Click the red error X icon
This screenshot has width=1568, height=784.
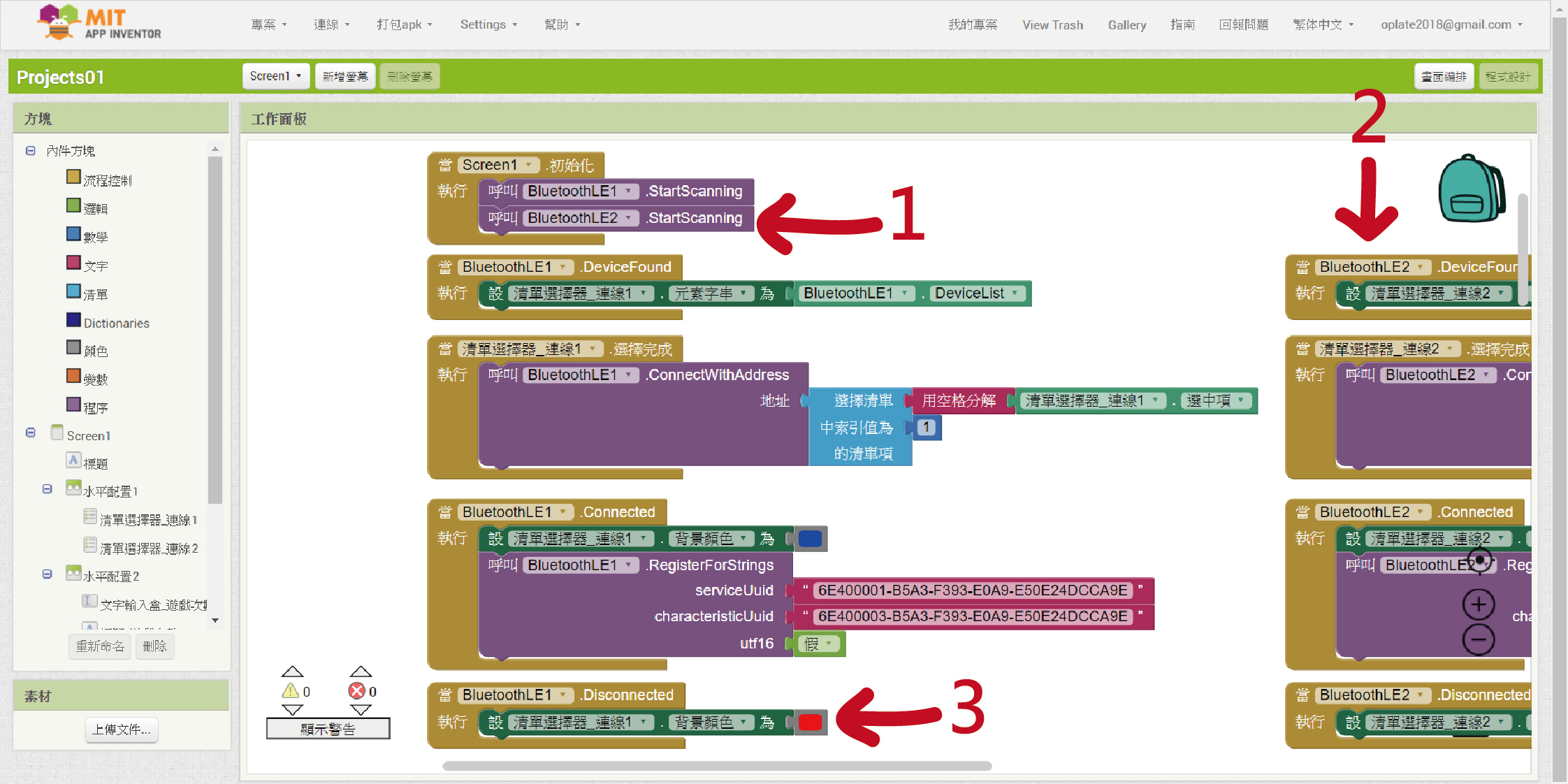coord(356,691)
